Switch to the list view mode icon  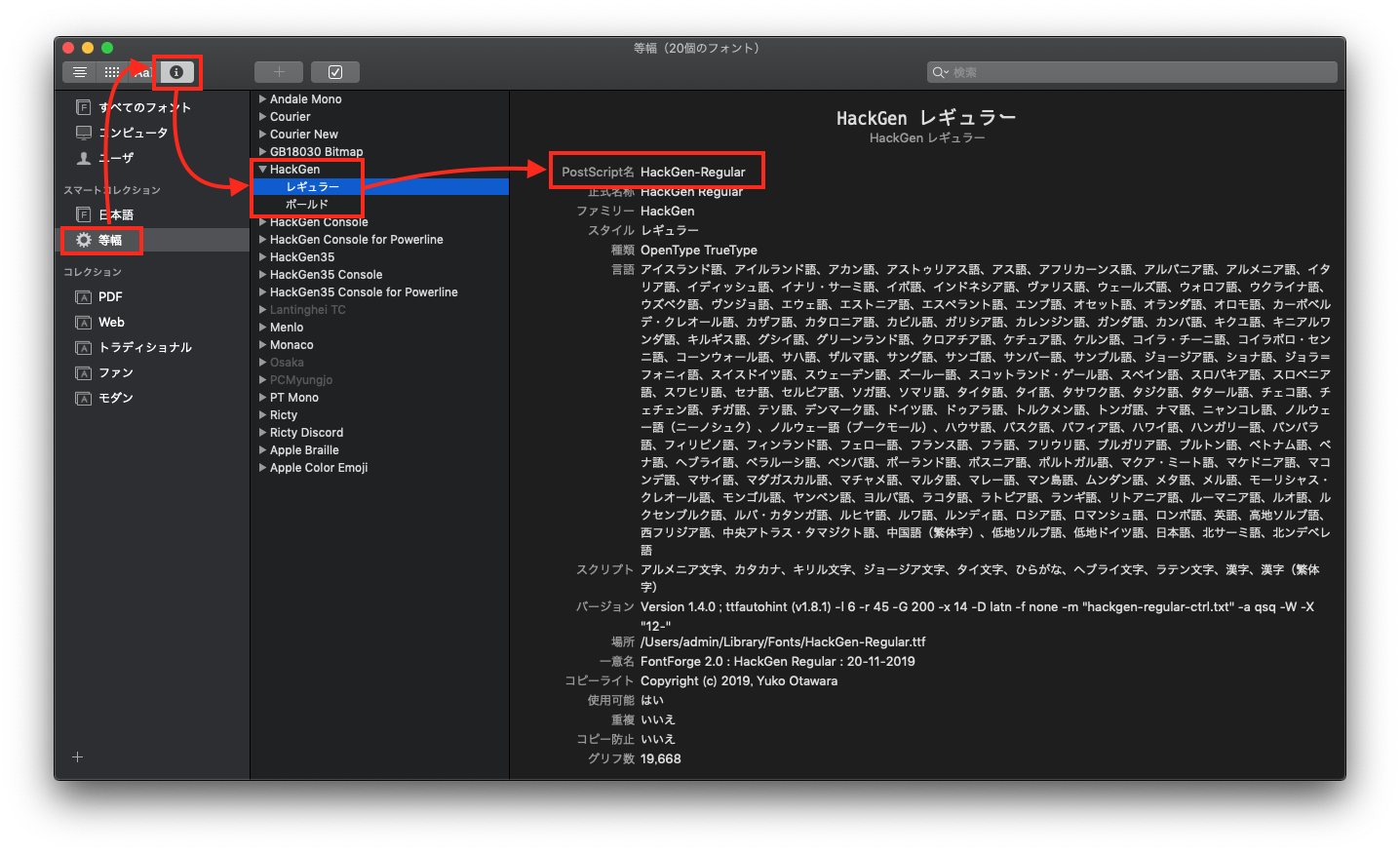[x=80, y=72]
